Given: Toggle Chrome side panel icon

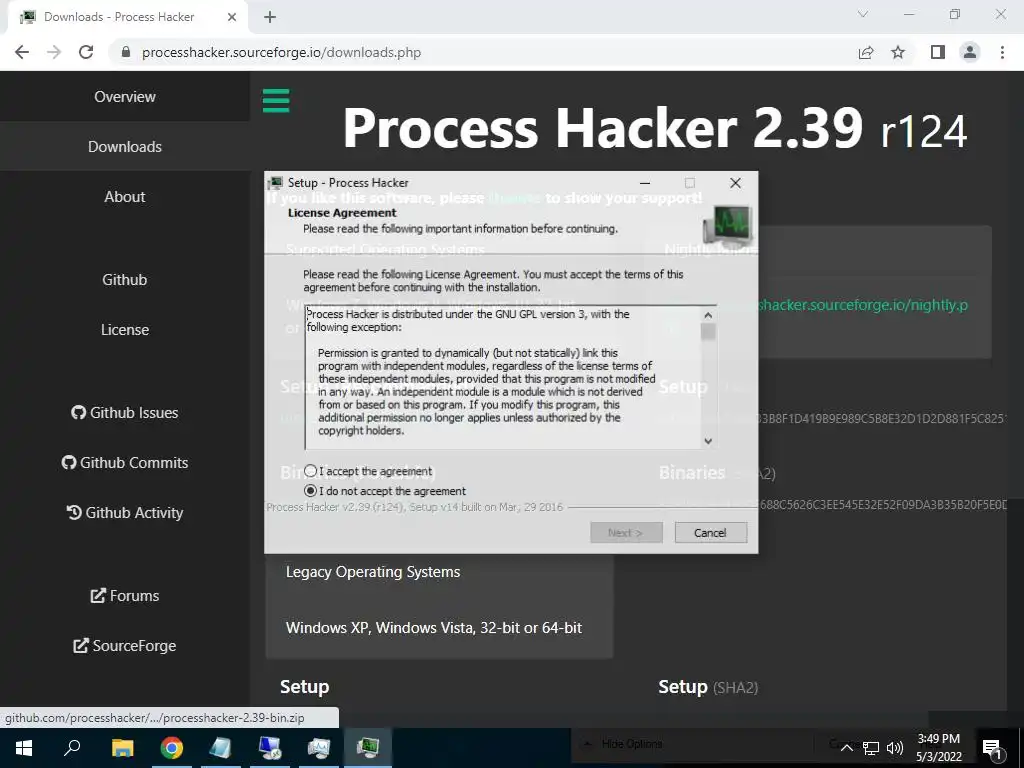Looking at the screenshot, I should click(938, 52).
